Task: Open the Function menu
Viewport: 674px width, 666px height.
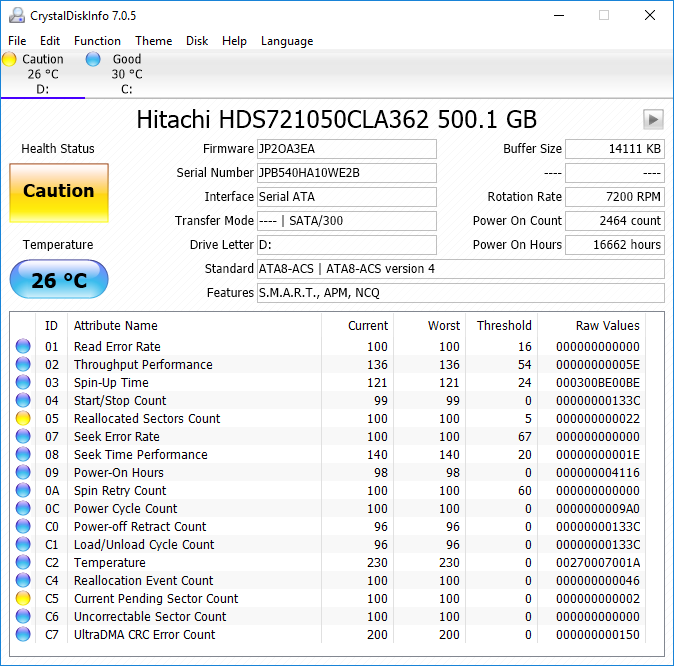Action: pos(98,41)
